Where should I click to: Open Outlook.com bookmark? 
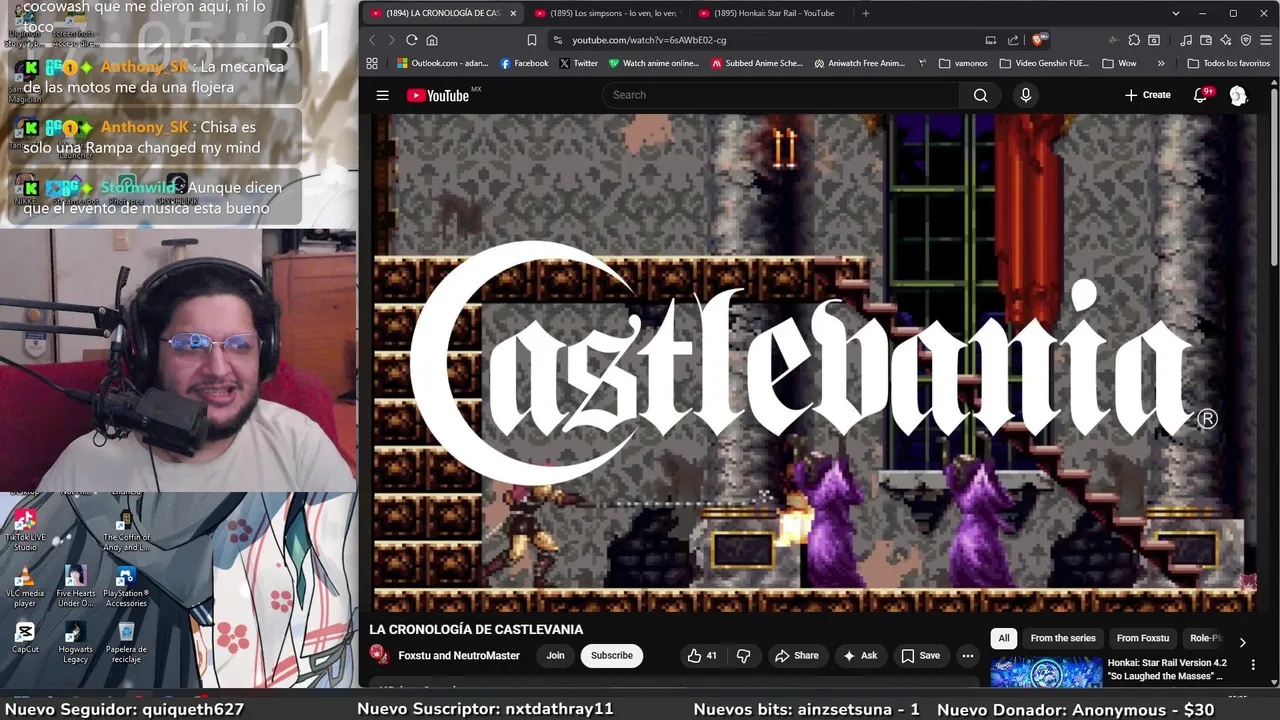tap(442, 63)
